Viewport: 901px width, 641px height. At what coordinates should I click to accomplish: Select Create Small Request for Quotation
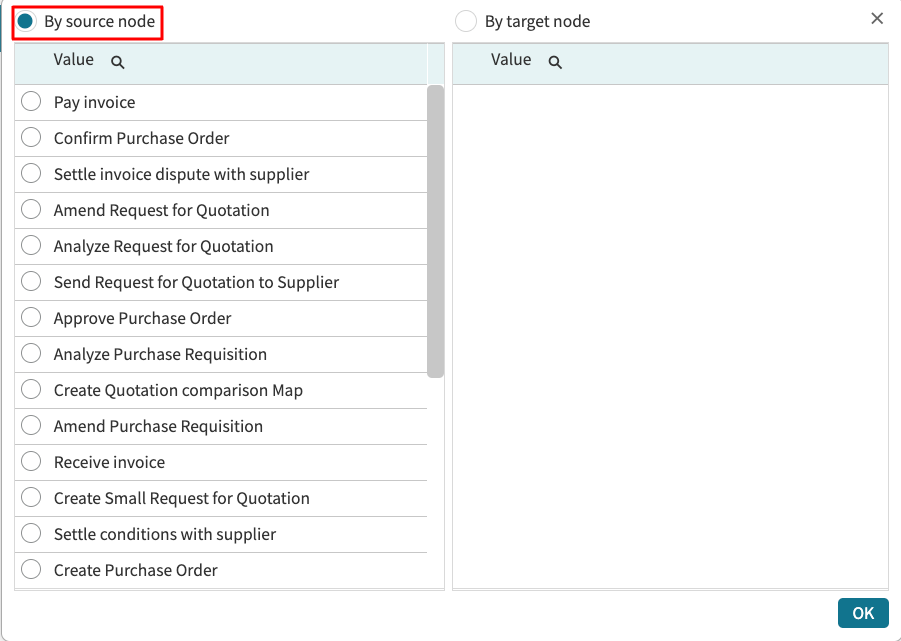[x=31, y=498]
